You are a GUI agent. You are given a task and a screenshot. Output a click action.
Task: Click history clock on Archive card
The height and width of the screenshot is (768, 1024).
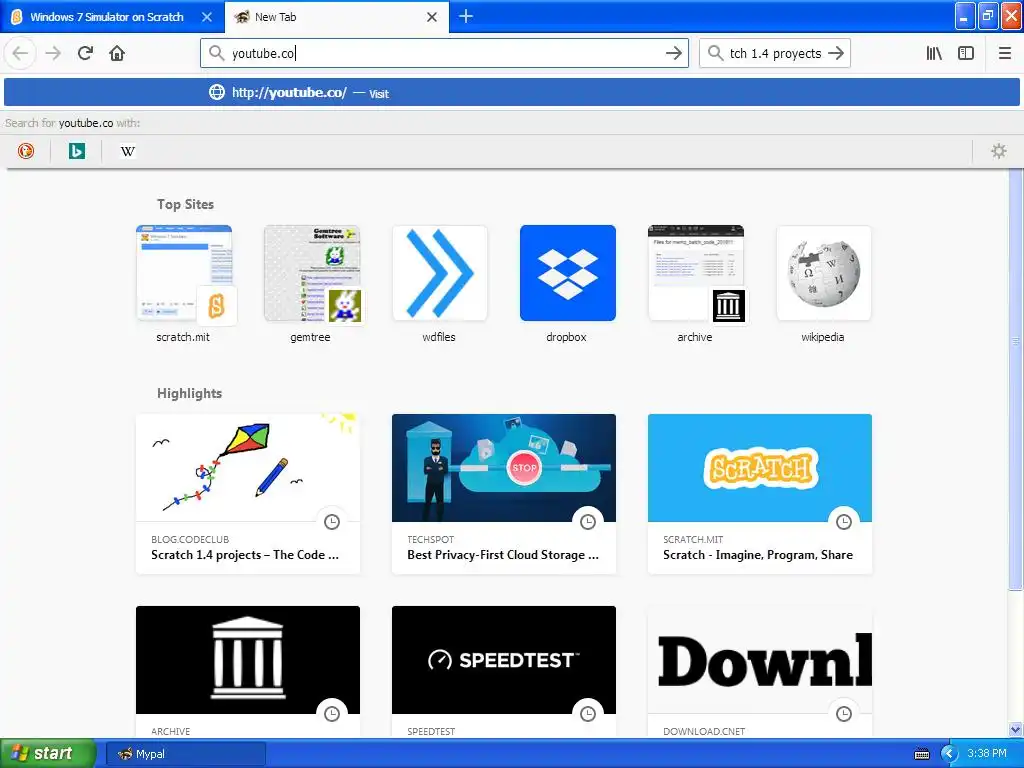tap(332, 714)
